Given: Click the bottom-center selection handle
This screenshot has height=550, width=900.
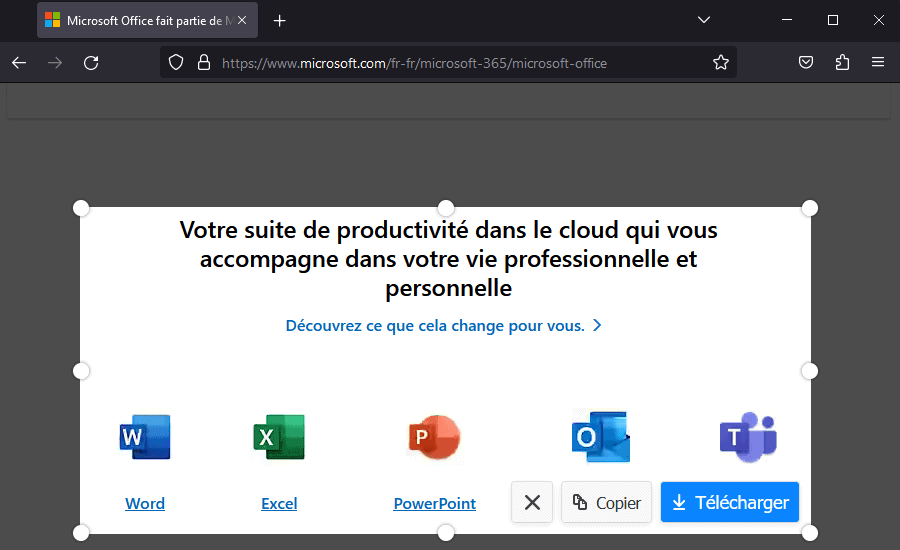Looking at the screenshot, I should point(445,533).
